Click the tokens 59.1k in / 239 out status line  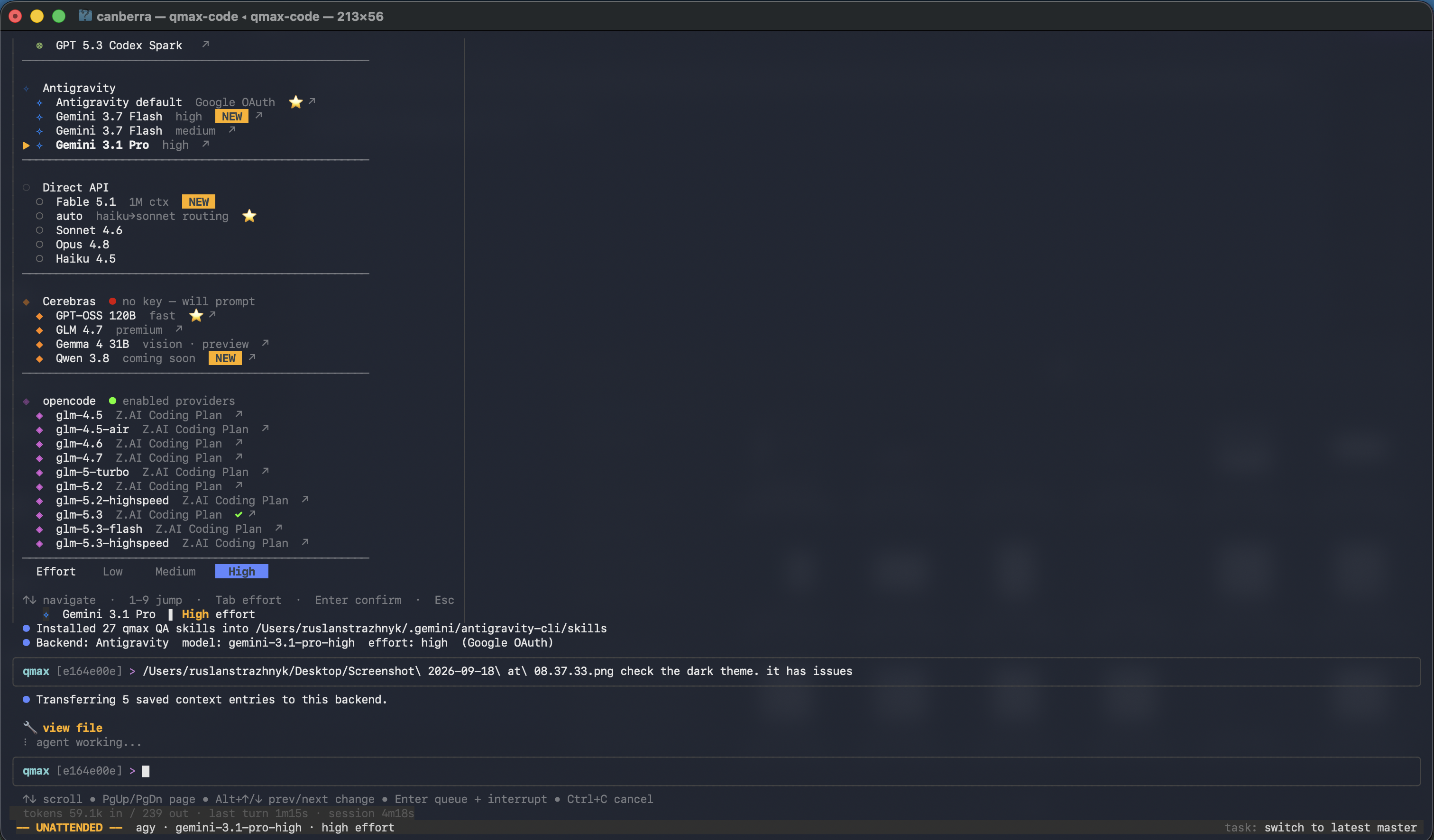click(219, 813)
